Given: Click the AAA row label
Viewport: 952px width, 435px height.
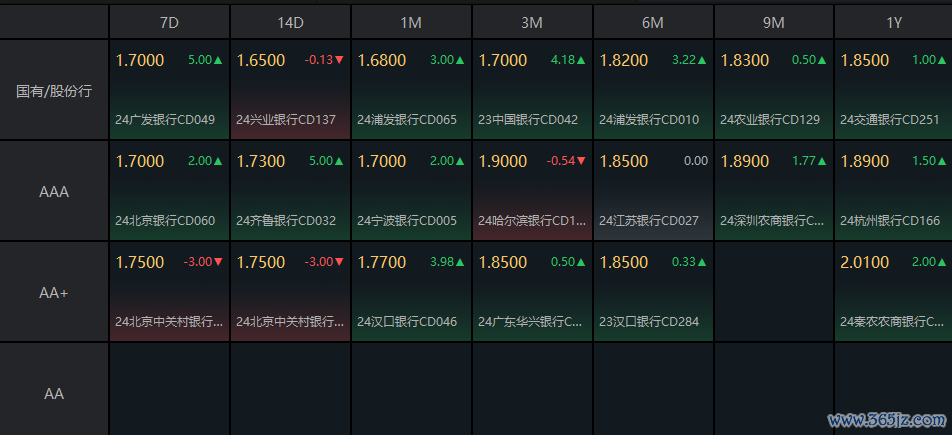Looking at the screenshot, I should coord(54,191).
